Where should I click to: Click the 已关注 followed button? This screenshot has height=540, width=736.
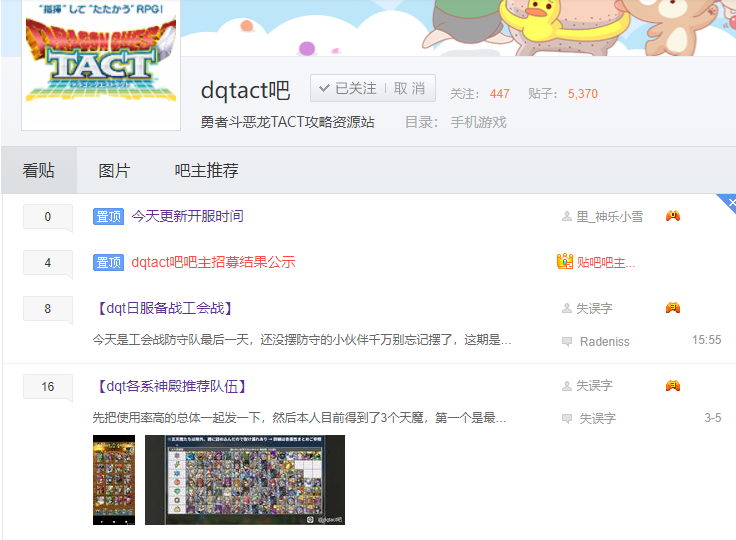pyautogui.click(x=347, y=88)
